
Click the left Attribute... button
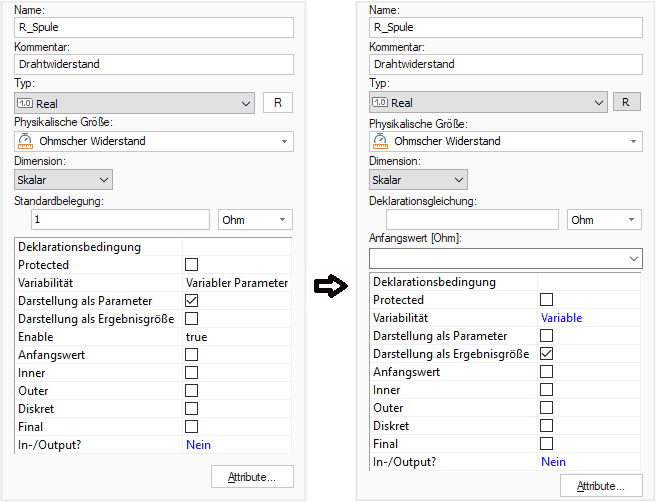tap(252, 476)
